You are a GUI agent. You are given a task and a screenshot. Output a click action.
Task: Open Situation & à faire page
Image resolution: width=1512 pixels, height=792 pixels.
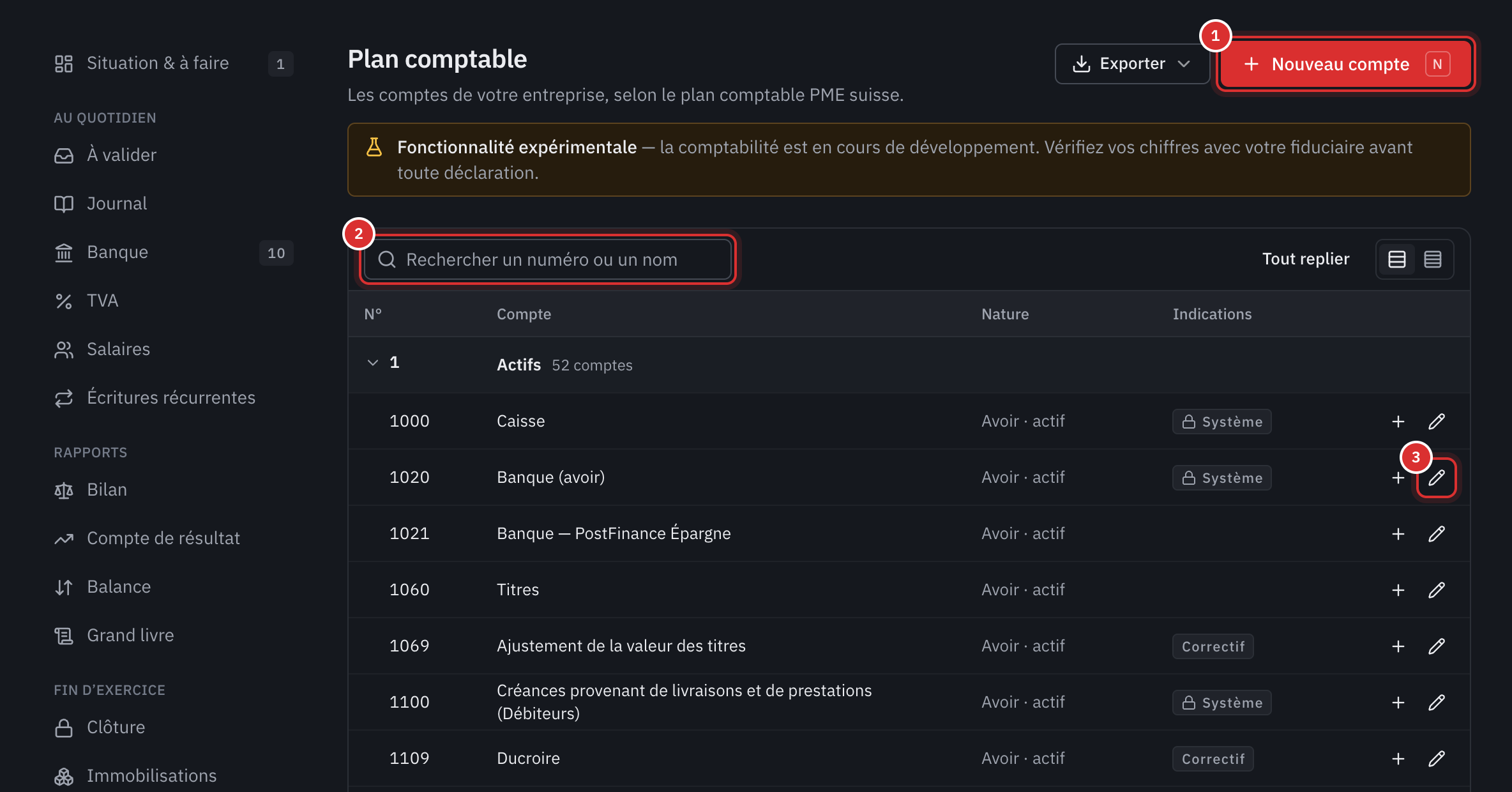174,63
